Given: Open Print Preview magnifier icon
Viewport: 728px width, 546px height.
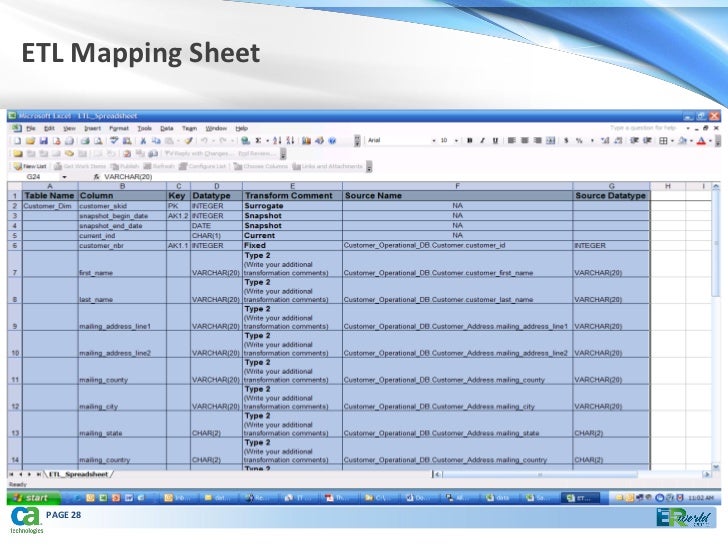Looking at the screenshot, I should [x=98, y=141].
